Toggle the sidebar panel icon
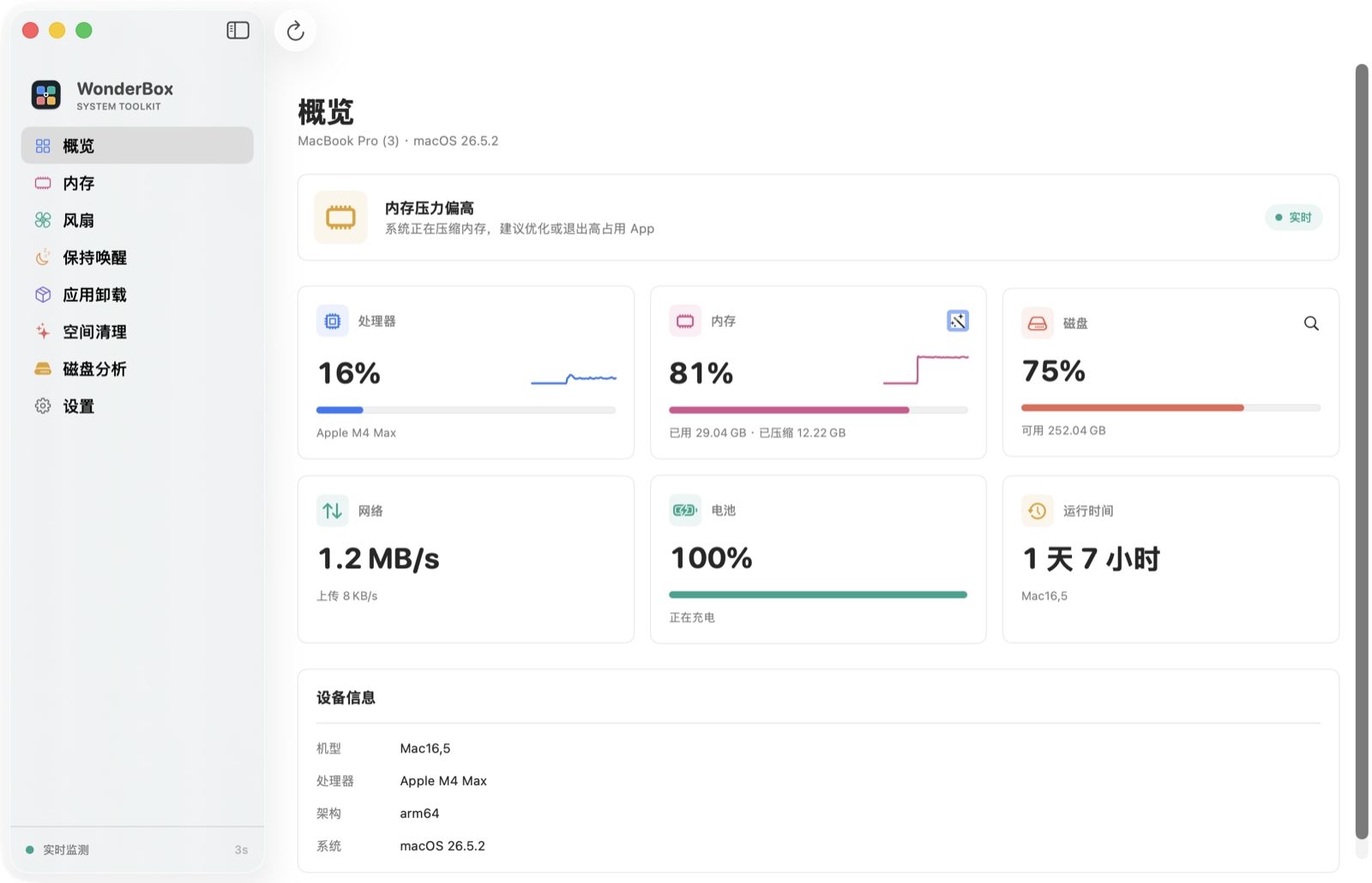Viewport: 1372px width, 883px height. [x=238, y=31]
